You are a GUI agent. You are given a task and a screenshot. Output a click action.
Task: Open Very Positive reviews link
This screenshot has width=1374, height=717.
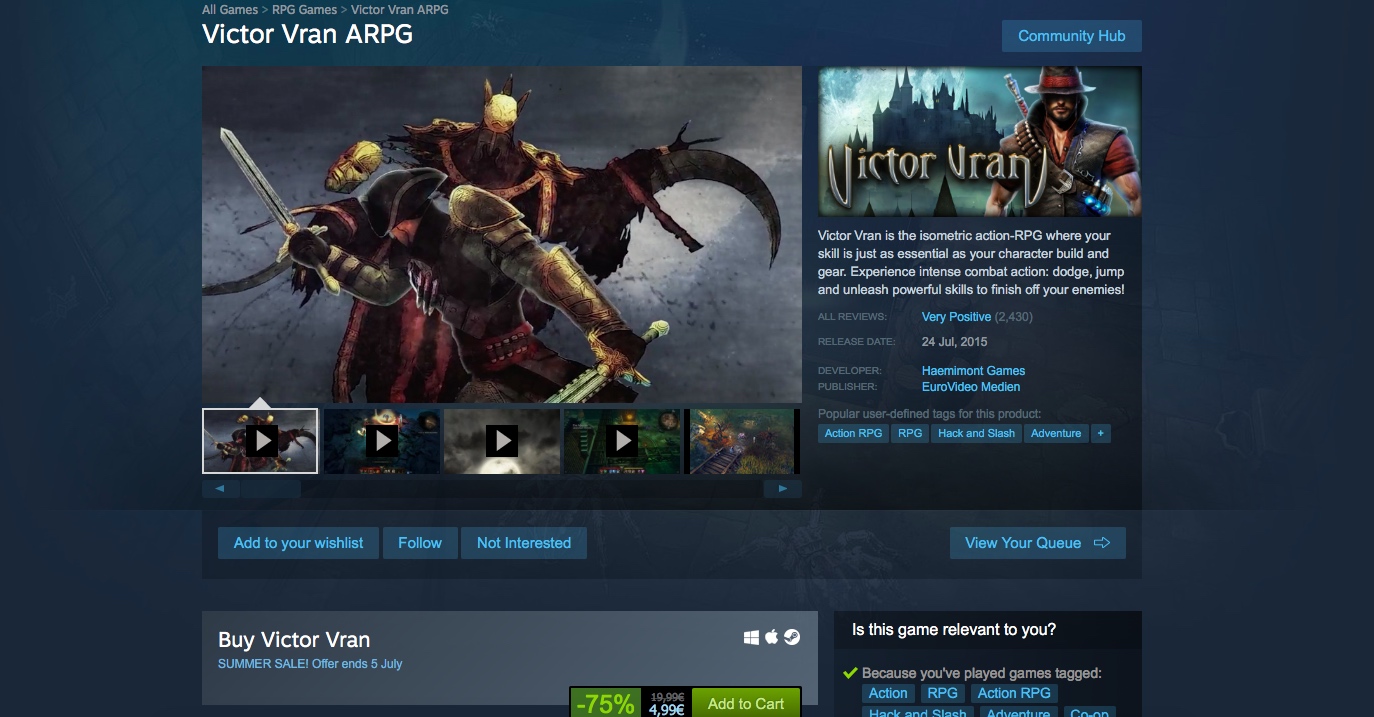(x=957, y=317)
